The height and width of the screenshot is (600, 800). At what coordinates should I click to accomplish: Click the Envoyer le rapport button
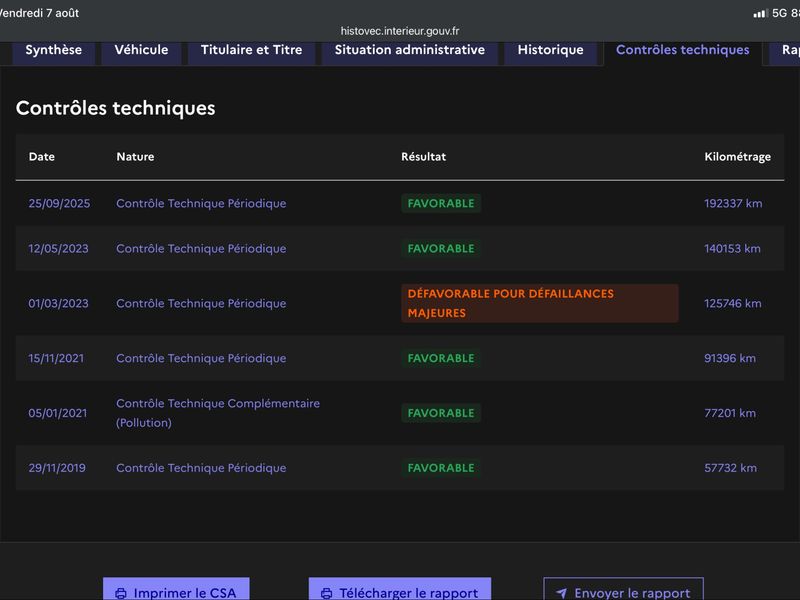(623, 589)
